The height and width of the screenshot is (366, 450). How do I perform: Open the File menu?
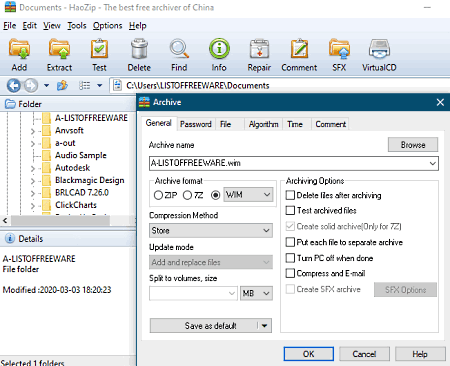(10, 26)
